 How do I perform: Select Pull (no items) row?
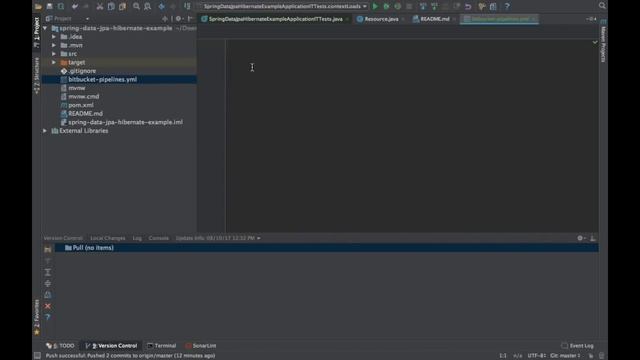point(327,248)
